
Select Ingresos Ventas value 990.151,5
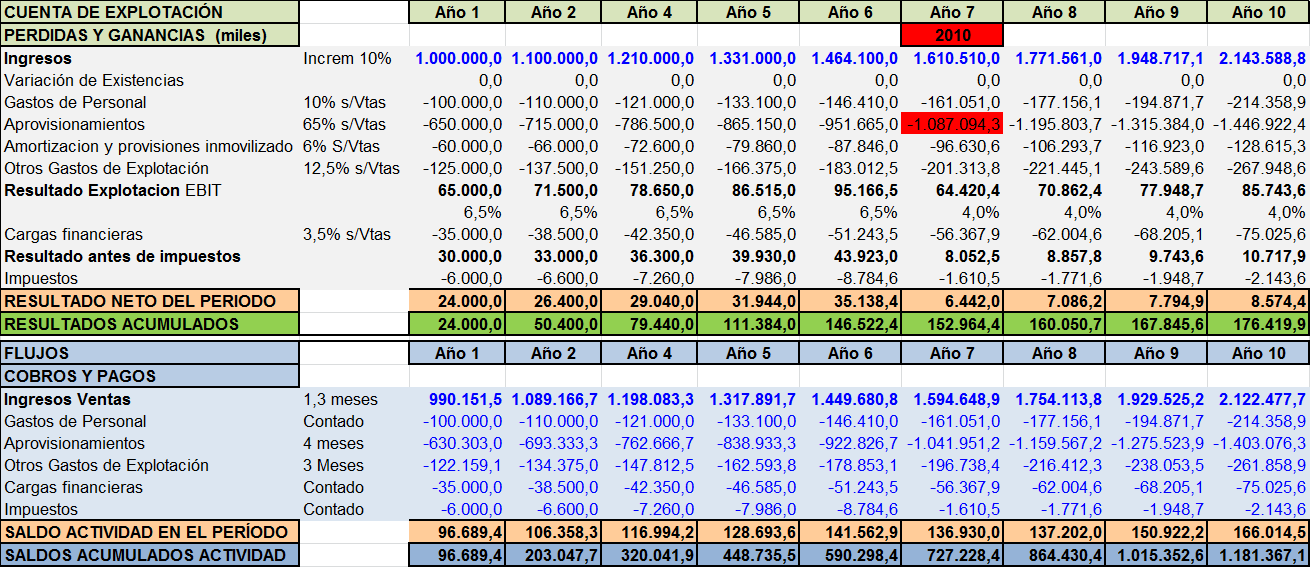tap(466, 399)
